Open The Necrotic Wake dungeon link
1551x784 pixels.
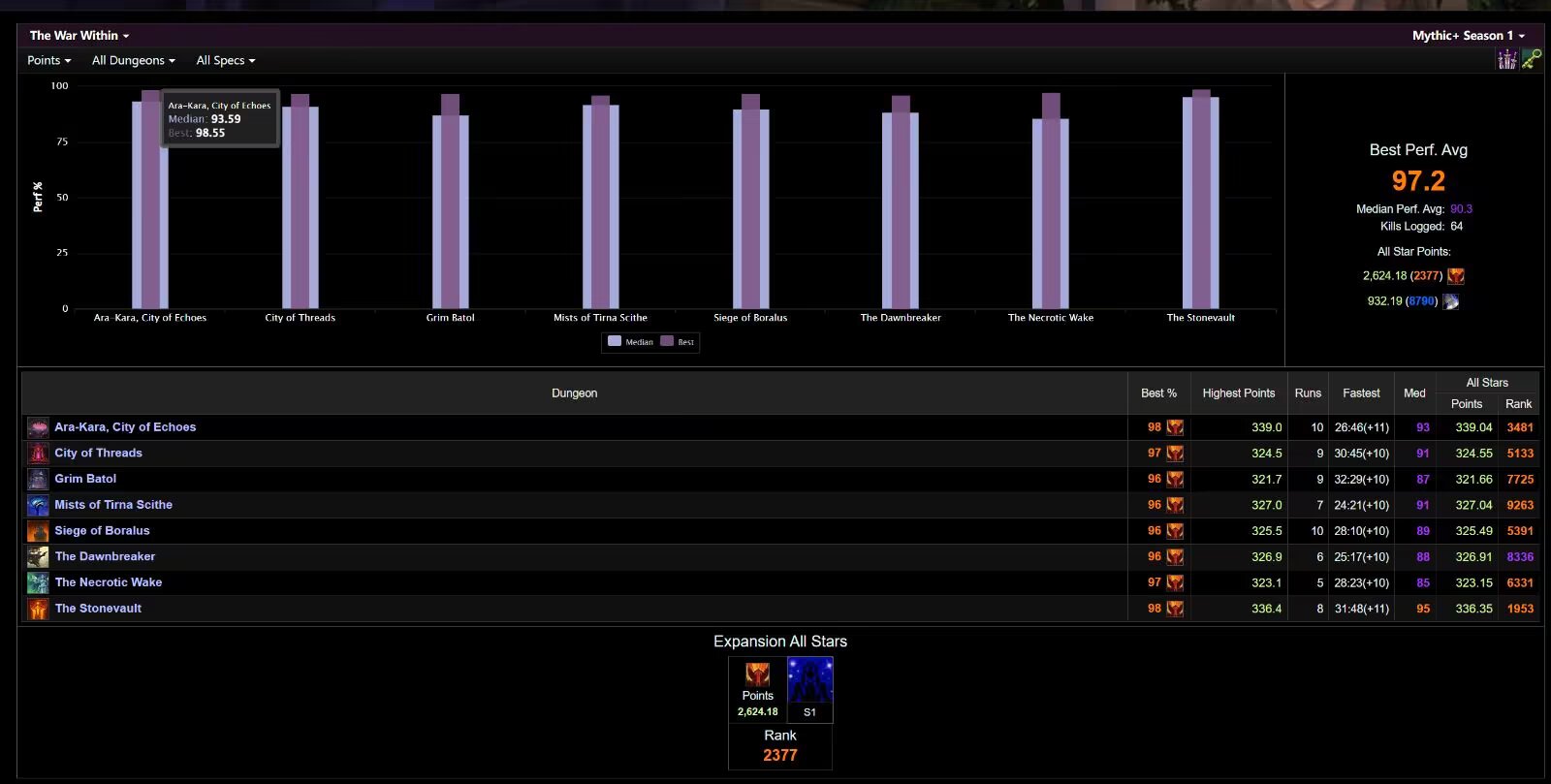[x=109, y=582]
